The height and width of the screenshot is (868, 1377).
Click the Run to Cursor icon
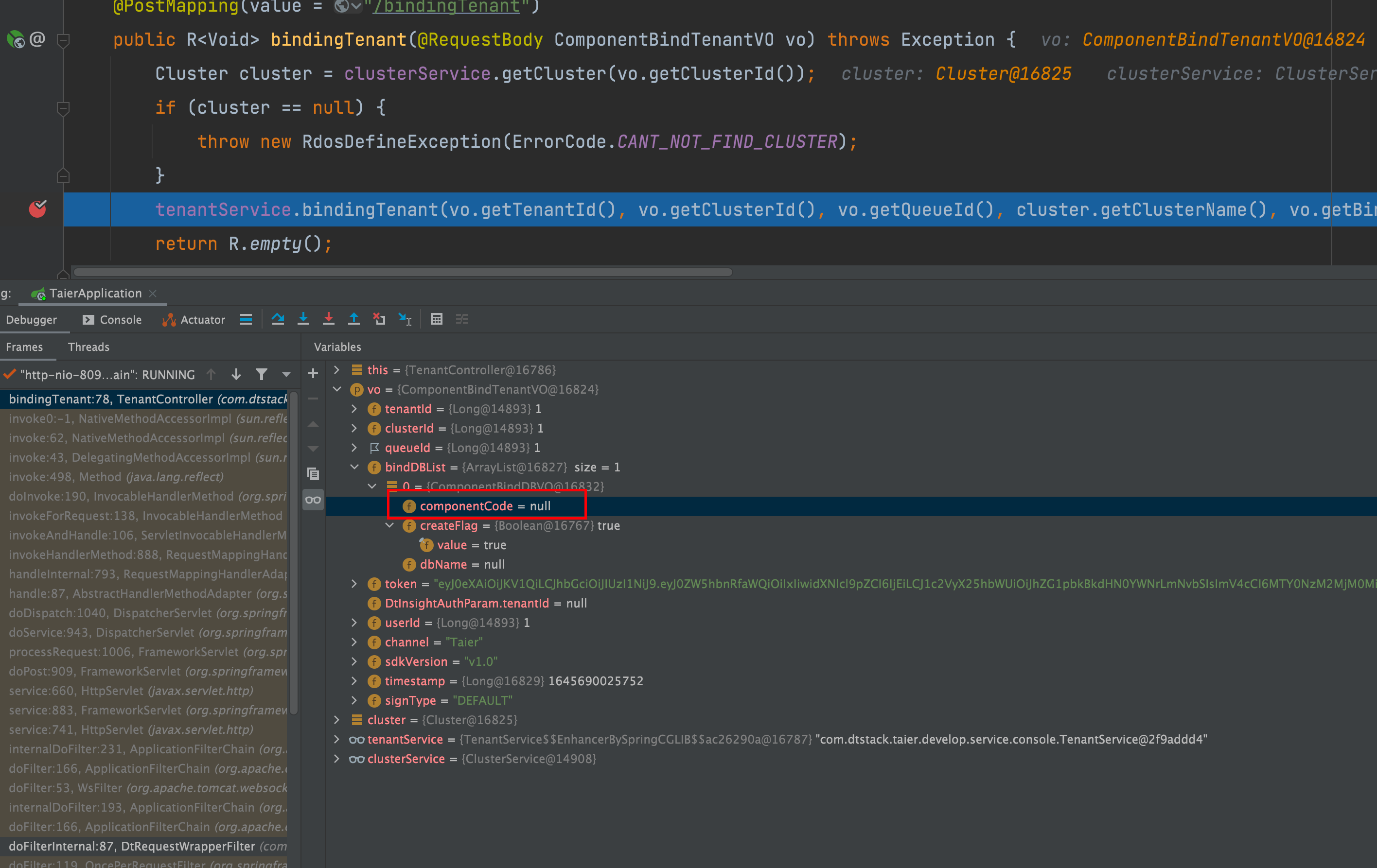coord(404,319)
